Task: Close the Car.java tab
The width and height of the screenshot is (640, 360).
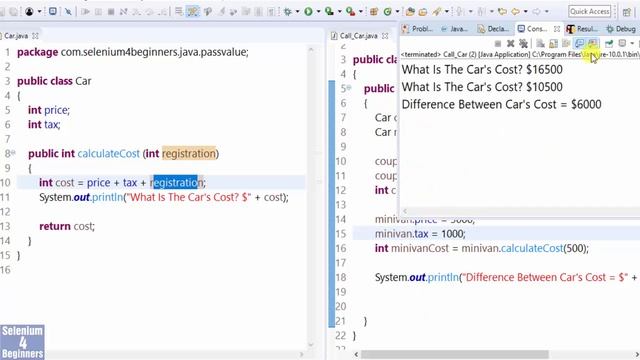Action: click(36, 36)
